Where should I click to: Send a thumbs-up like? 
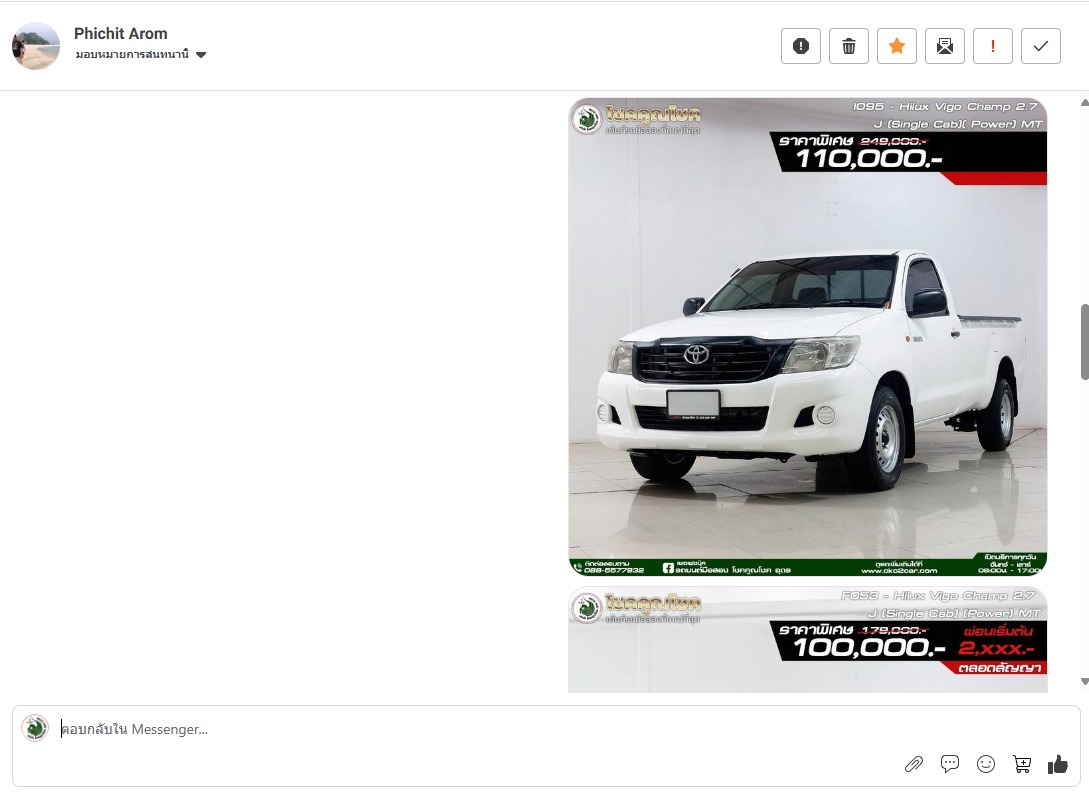click(1058, 764)
